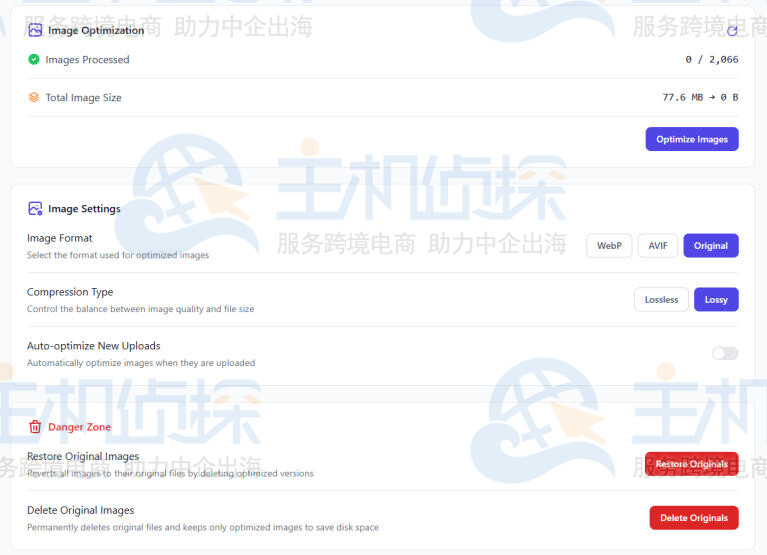767x555 pixels.
Task: Click the Images Processed label
Action: coord(88,60)
